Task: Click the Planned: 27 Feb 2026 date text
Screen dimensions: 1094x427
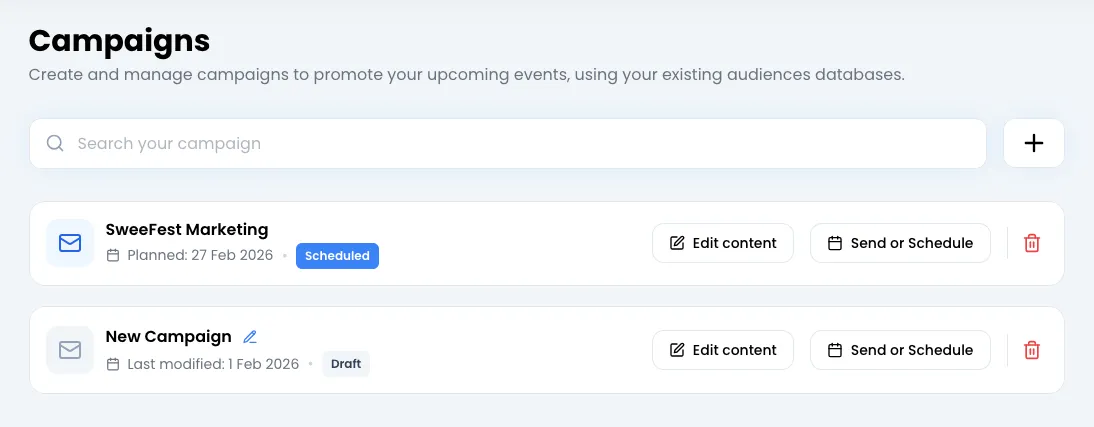Action: 200,255
